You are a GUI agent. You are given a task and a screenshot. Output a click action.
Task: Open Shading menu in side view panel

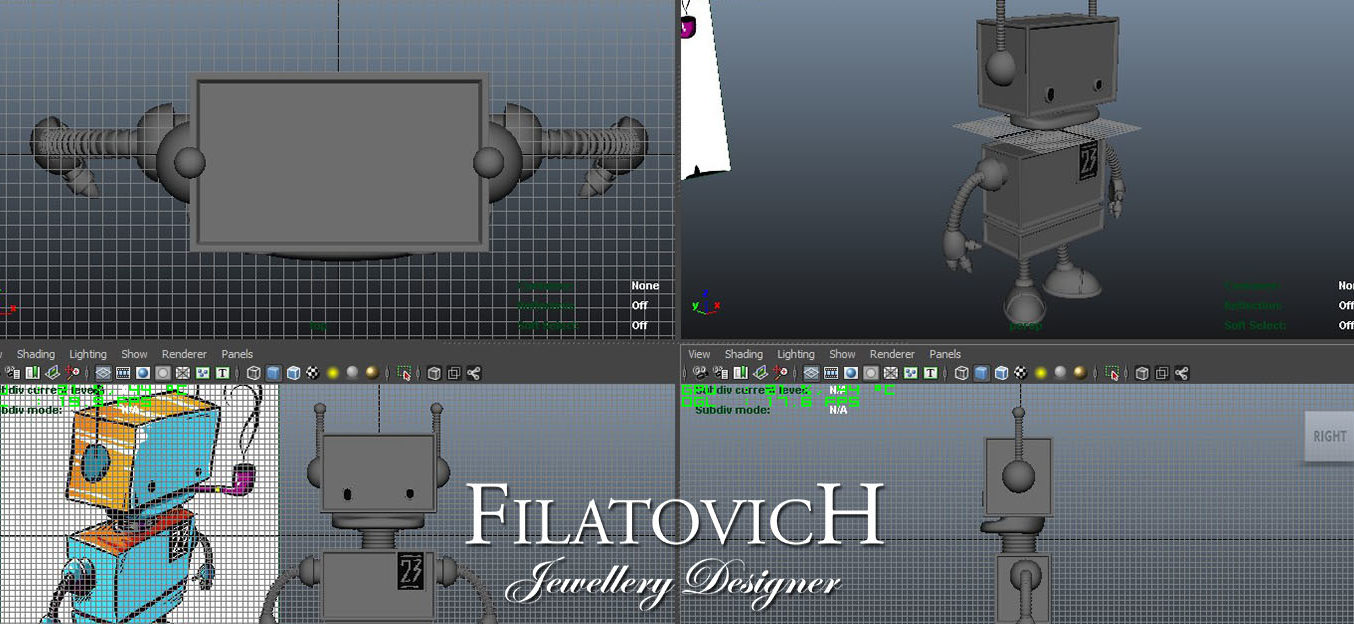tap(744, 354)
